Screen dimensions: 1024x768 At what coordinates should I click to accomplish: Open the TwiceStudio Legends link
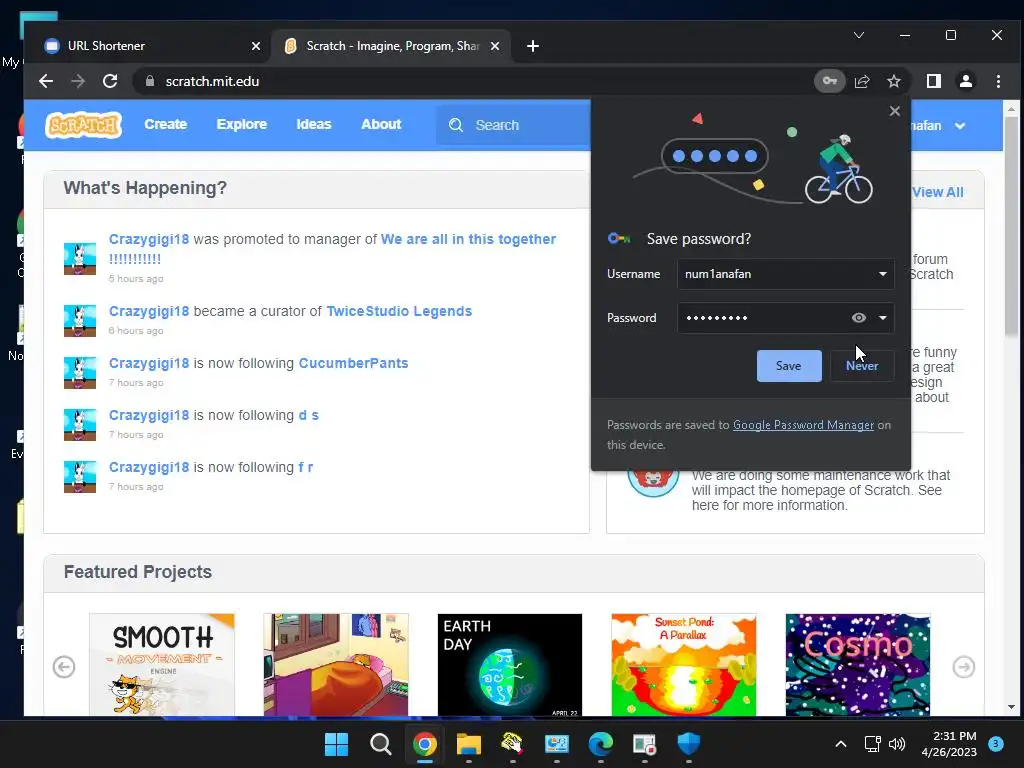pyautogui.click(x=399, y=311)
